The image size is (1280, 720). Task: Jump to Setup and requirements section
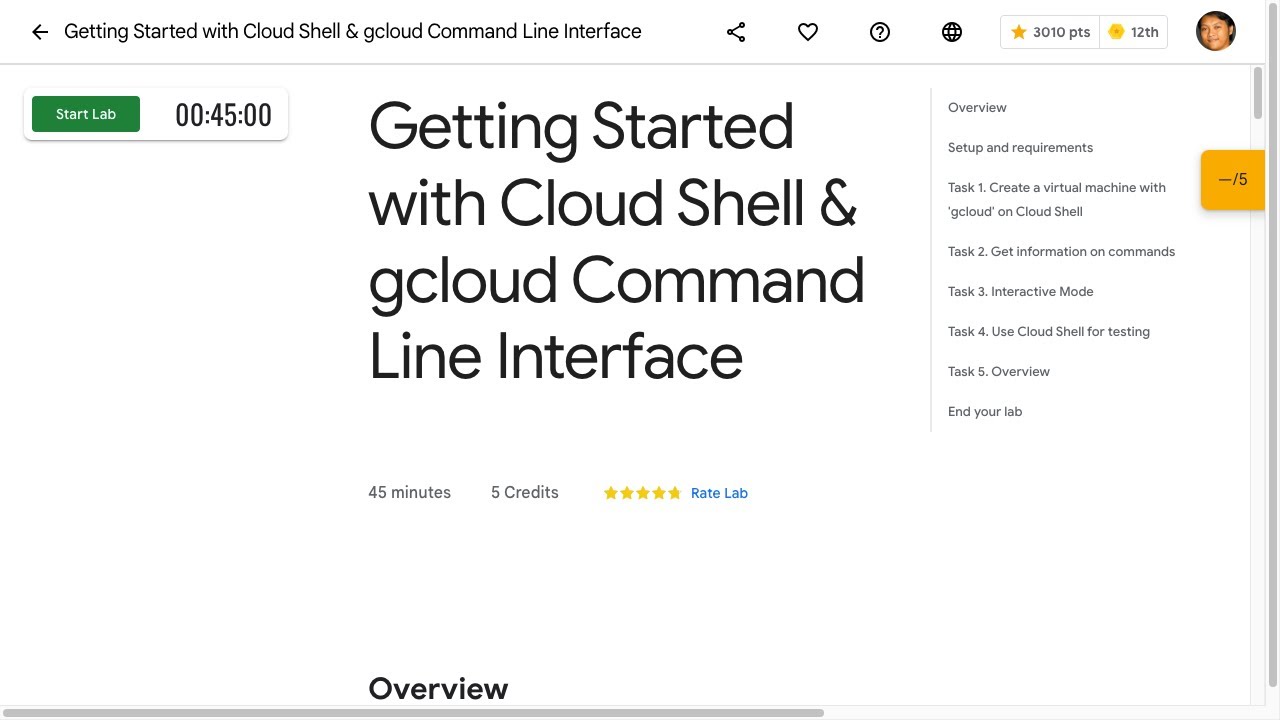click(x=1020, y=148)
